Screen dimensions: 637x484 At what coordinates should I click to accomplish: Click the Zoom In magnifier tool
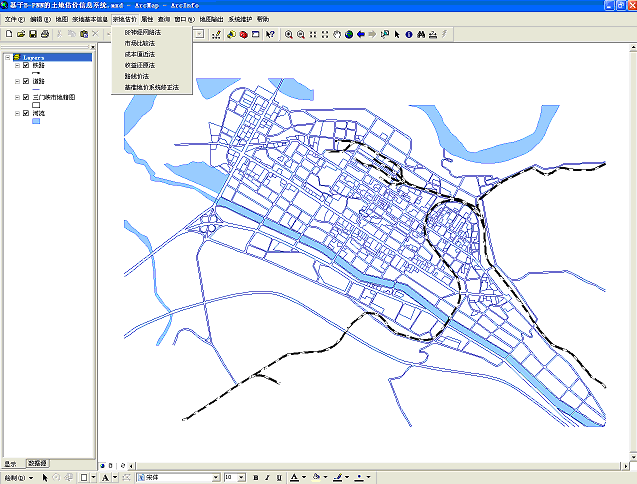click(x=289, y=34)
